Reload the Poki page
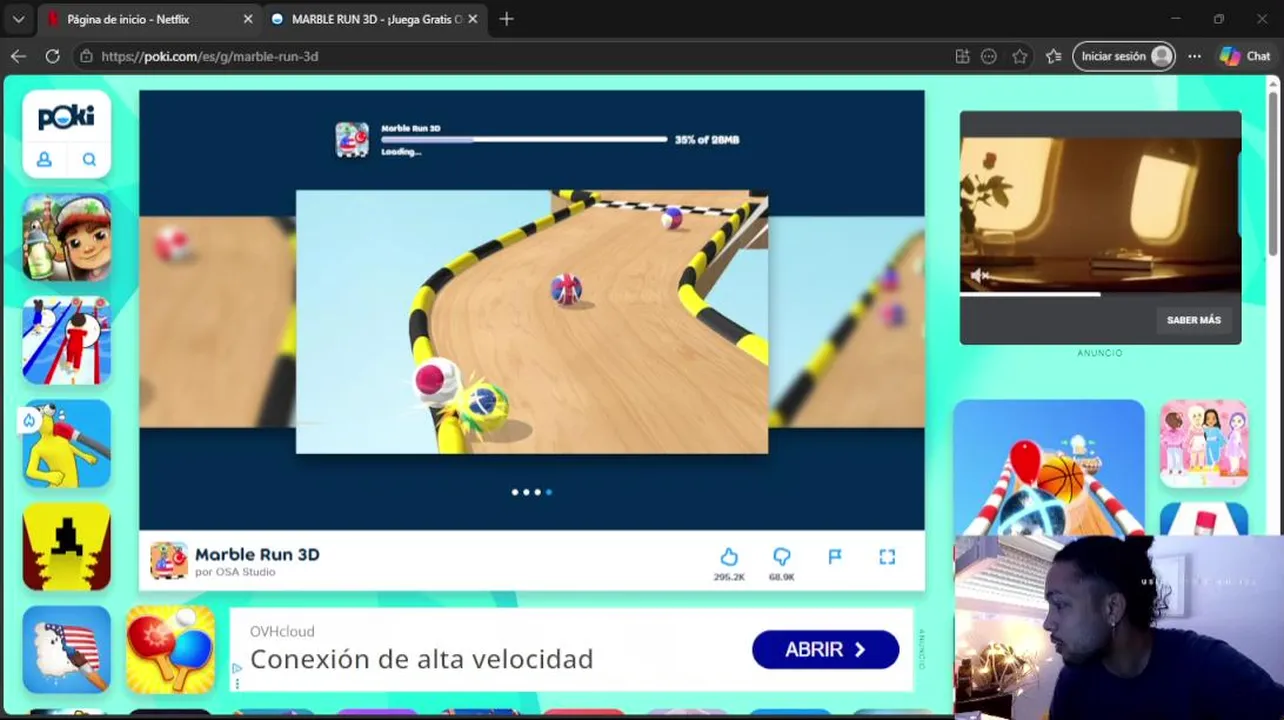 [x=52, y=56]
